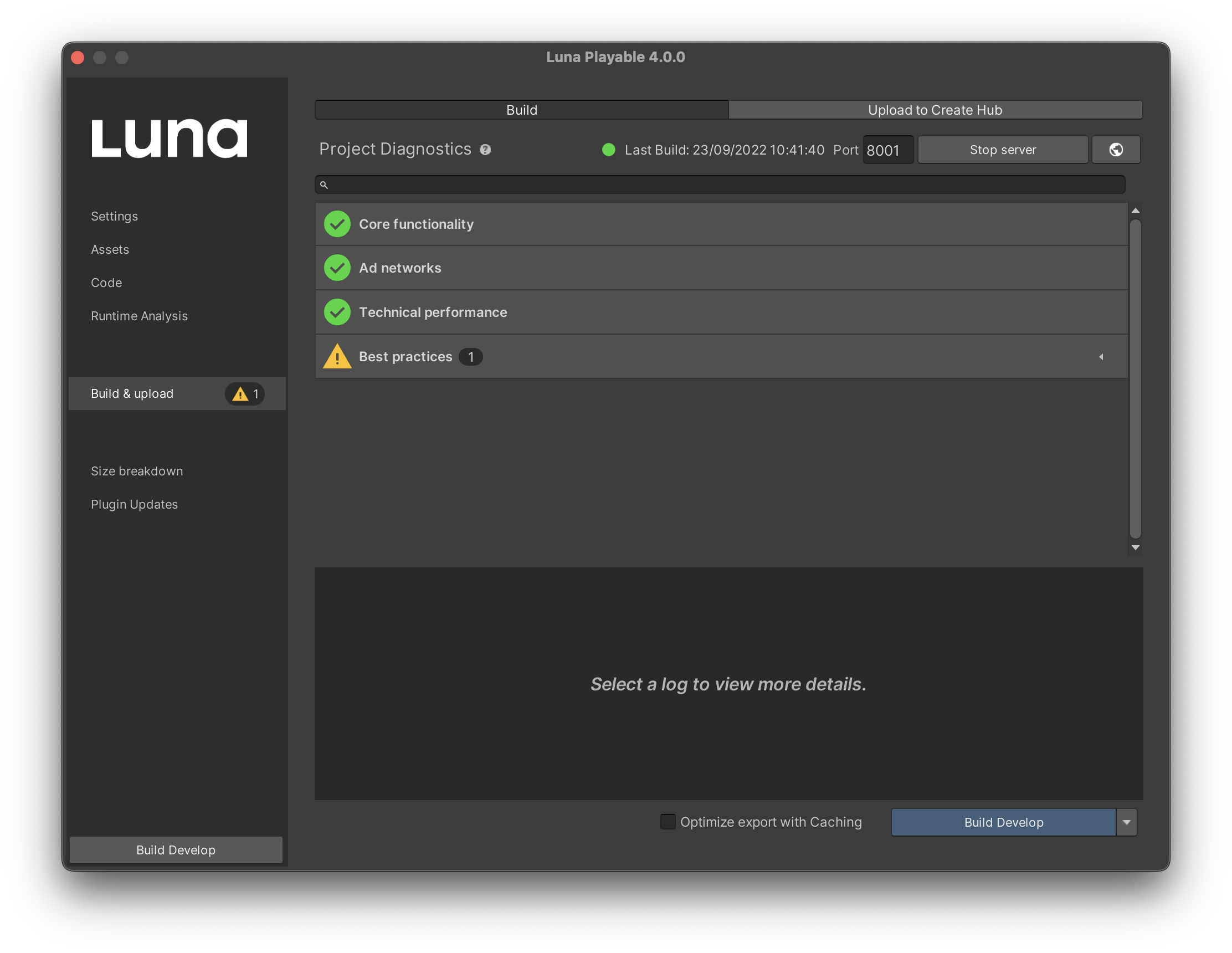Click the Luna logo

169,138
